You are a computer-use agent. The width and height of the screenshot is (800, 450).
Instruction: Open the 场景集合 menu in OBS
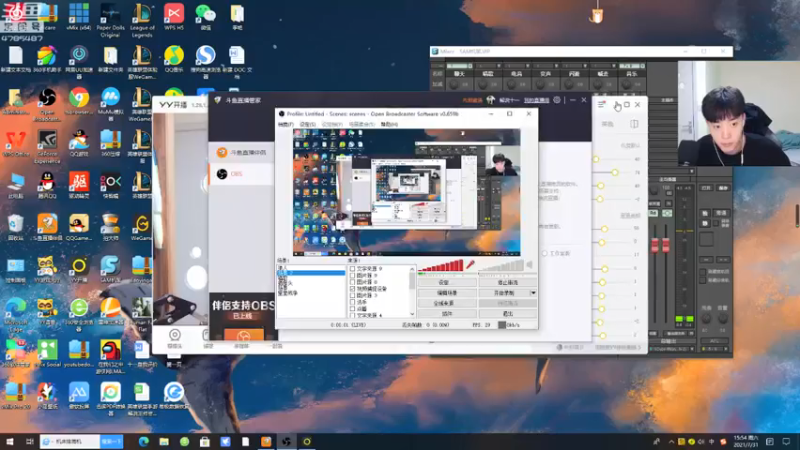coord(362,124)
